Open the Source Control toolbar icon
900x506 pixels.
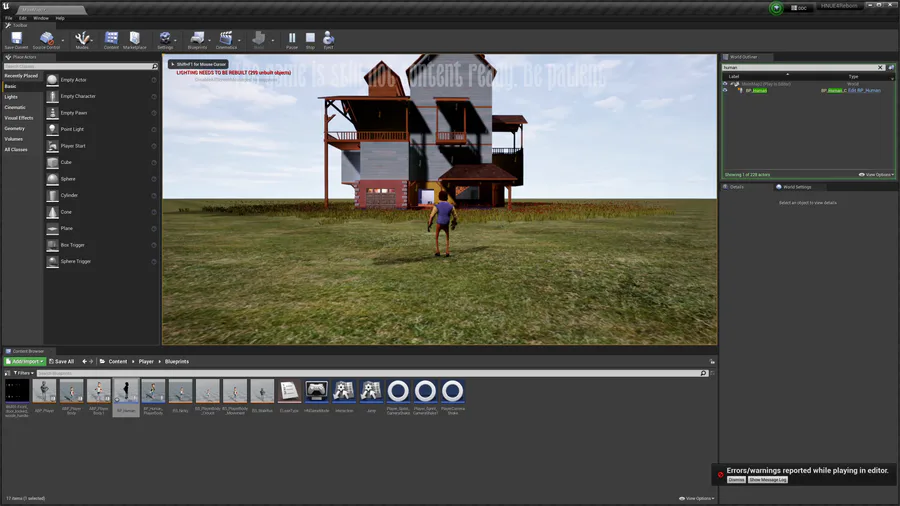click(46, 39)
